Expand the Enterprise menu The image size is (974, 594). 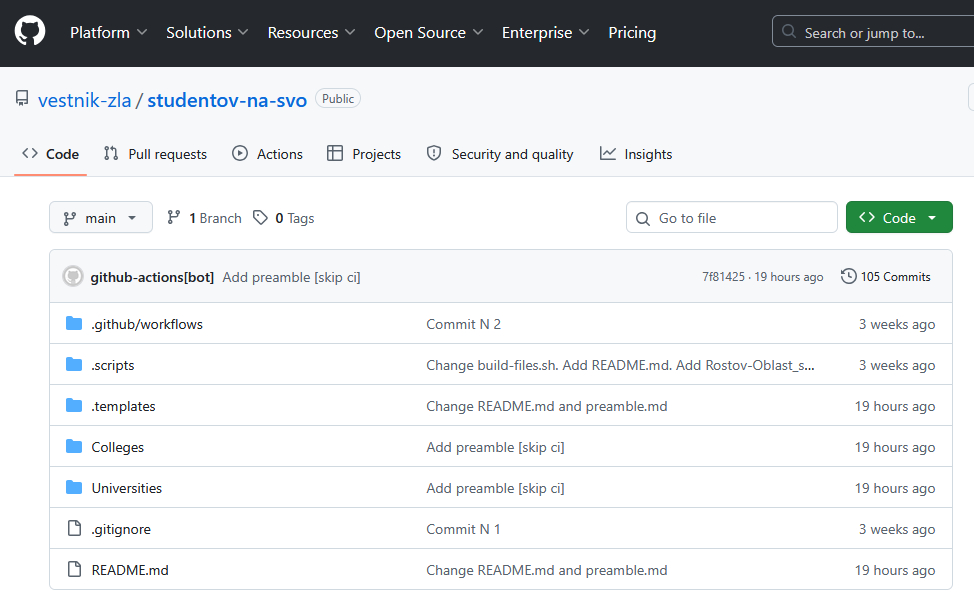tap(545, 32)
